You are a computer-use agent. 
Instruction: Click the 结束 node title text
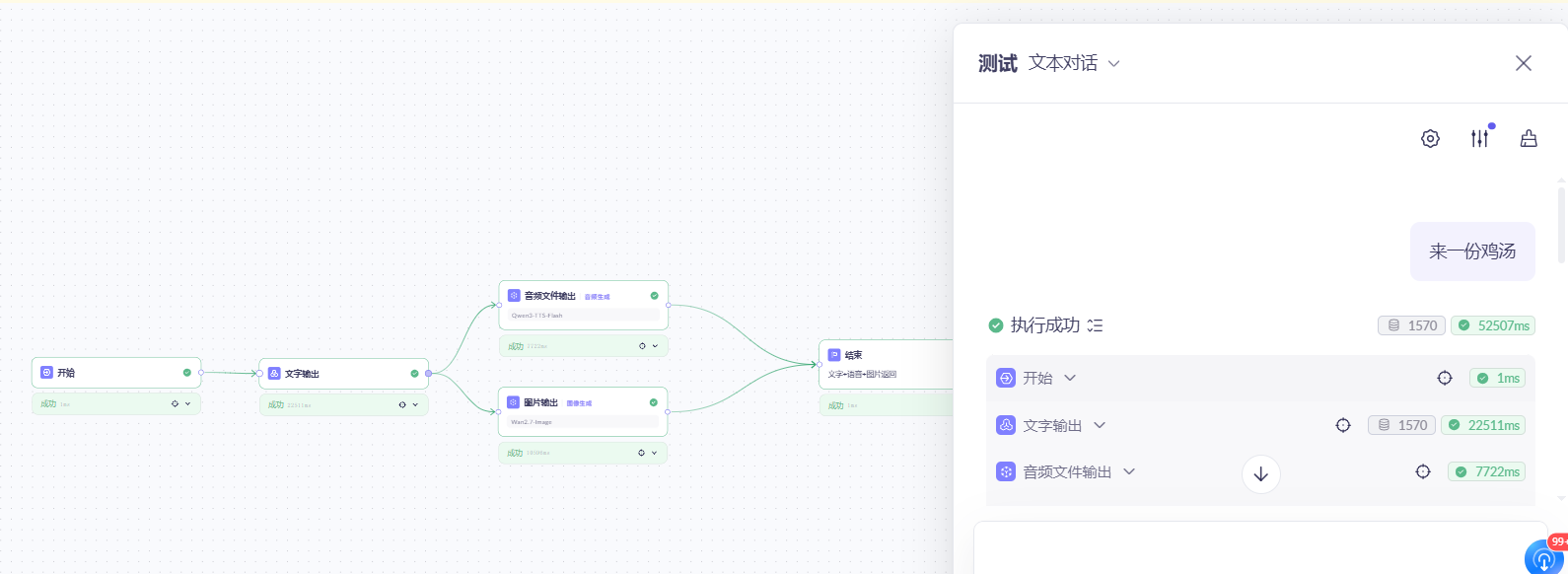tap(853, 355)
